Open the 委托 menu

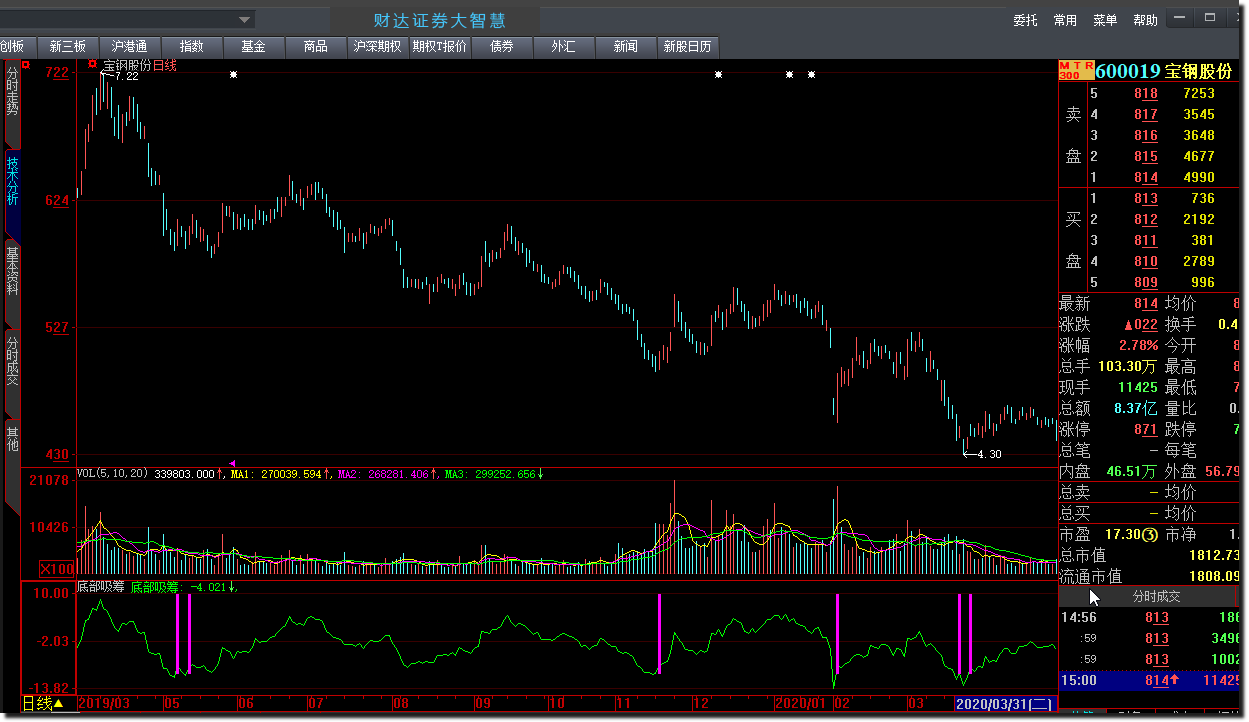point(1025,20)
